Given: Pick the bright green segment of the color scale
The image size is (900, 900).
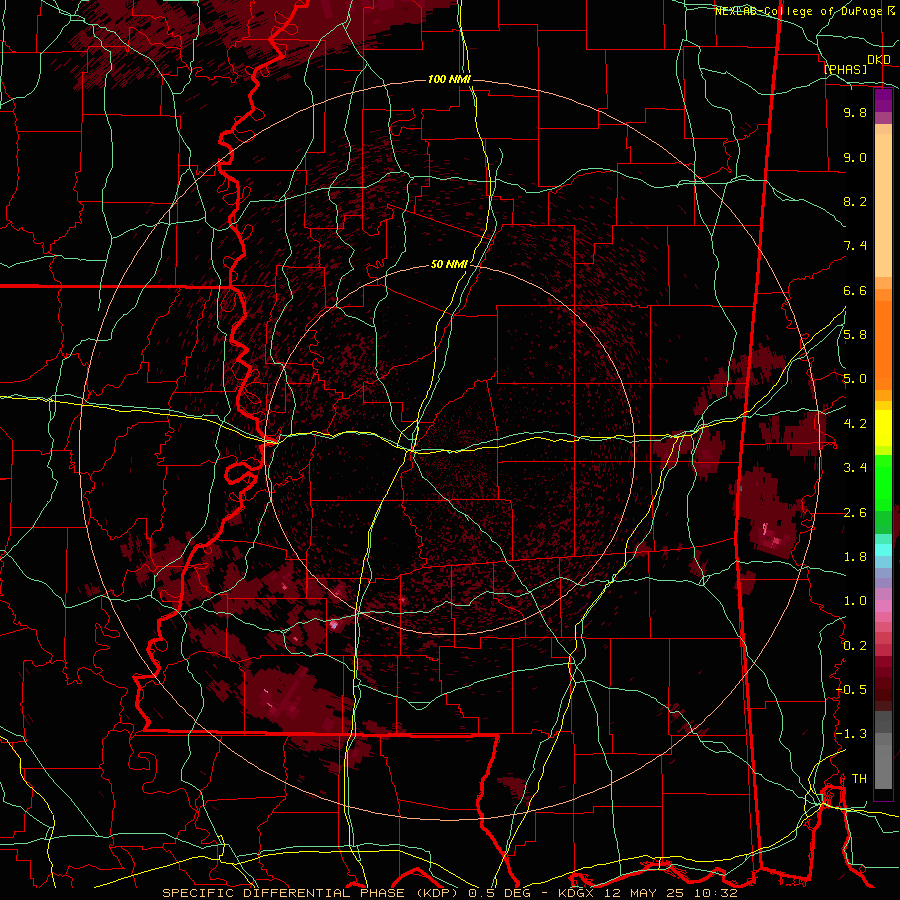Looking at the screenshot, I should (x=883, y=483).
